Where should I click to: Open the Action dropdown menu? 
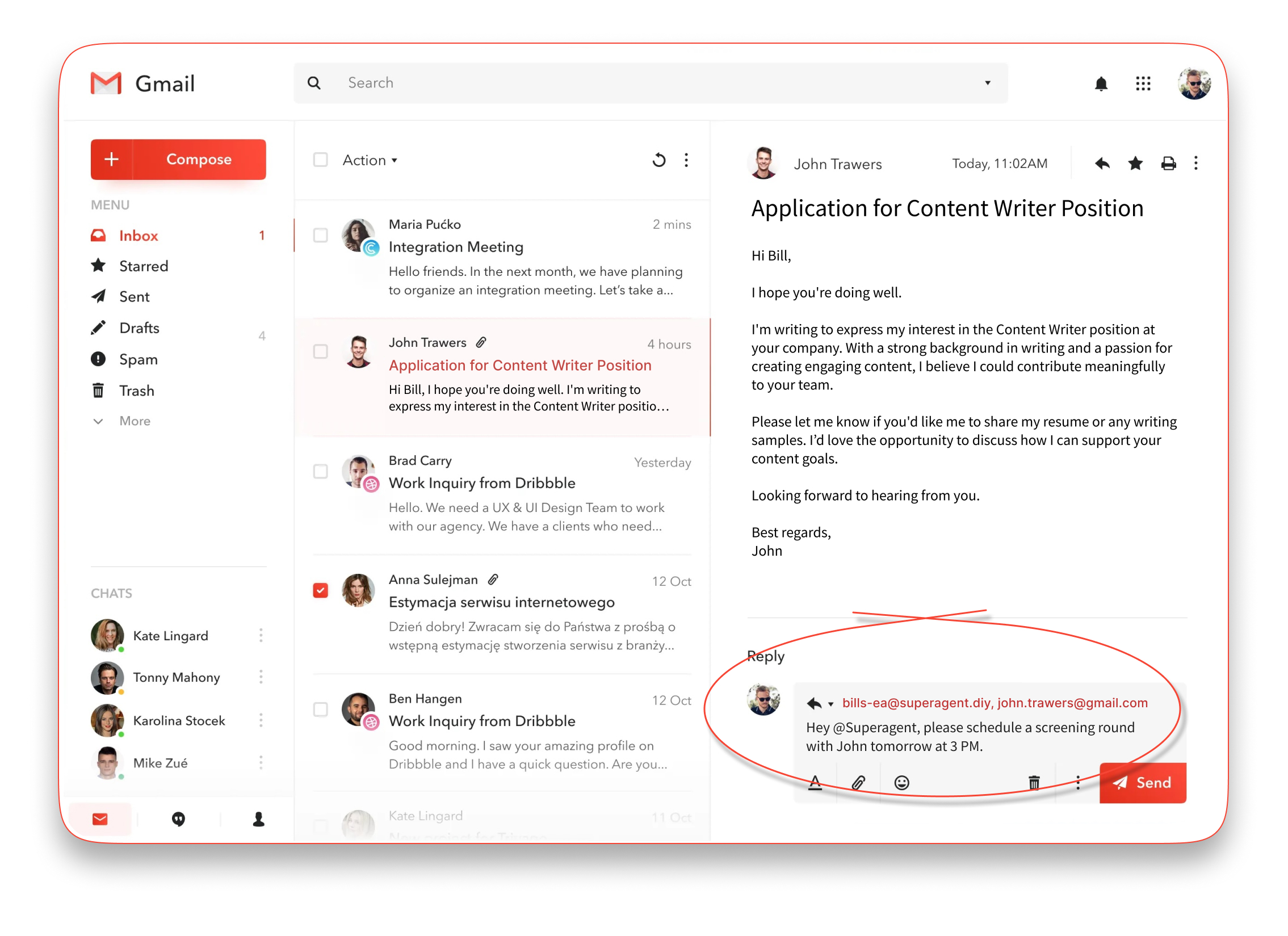point(370,160)
